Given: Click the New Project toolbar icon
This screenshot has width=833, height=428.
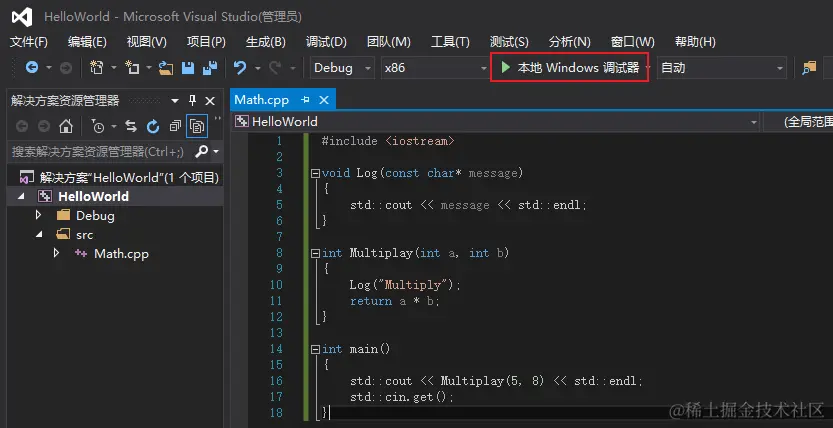Looking at the screenshot, I should [96, 67].
